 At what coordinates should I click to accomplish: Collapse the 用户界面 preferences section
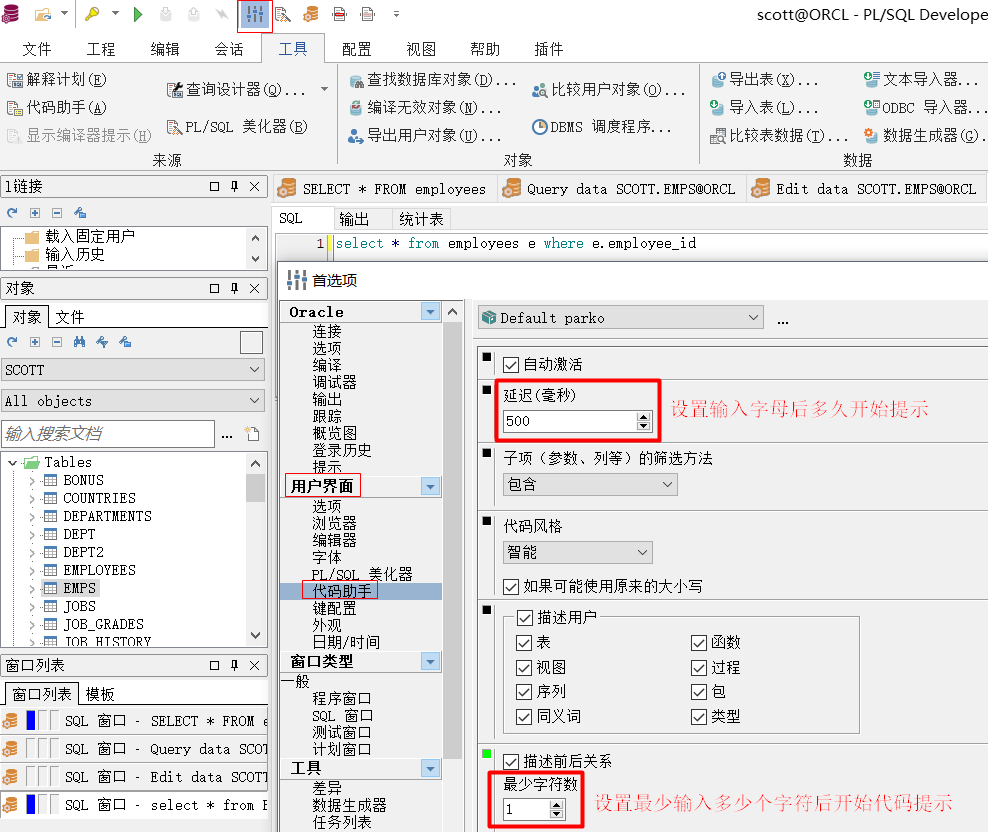pos(430,487)
